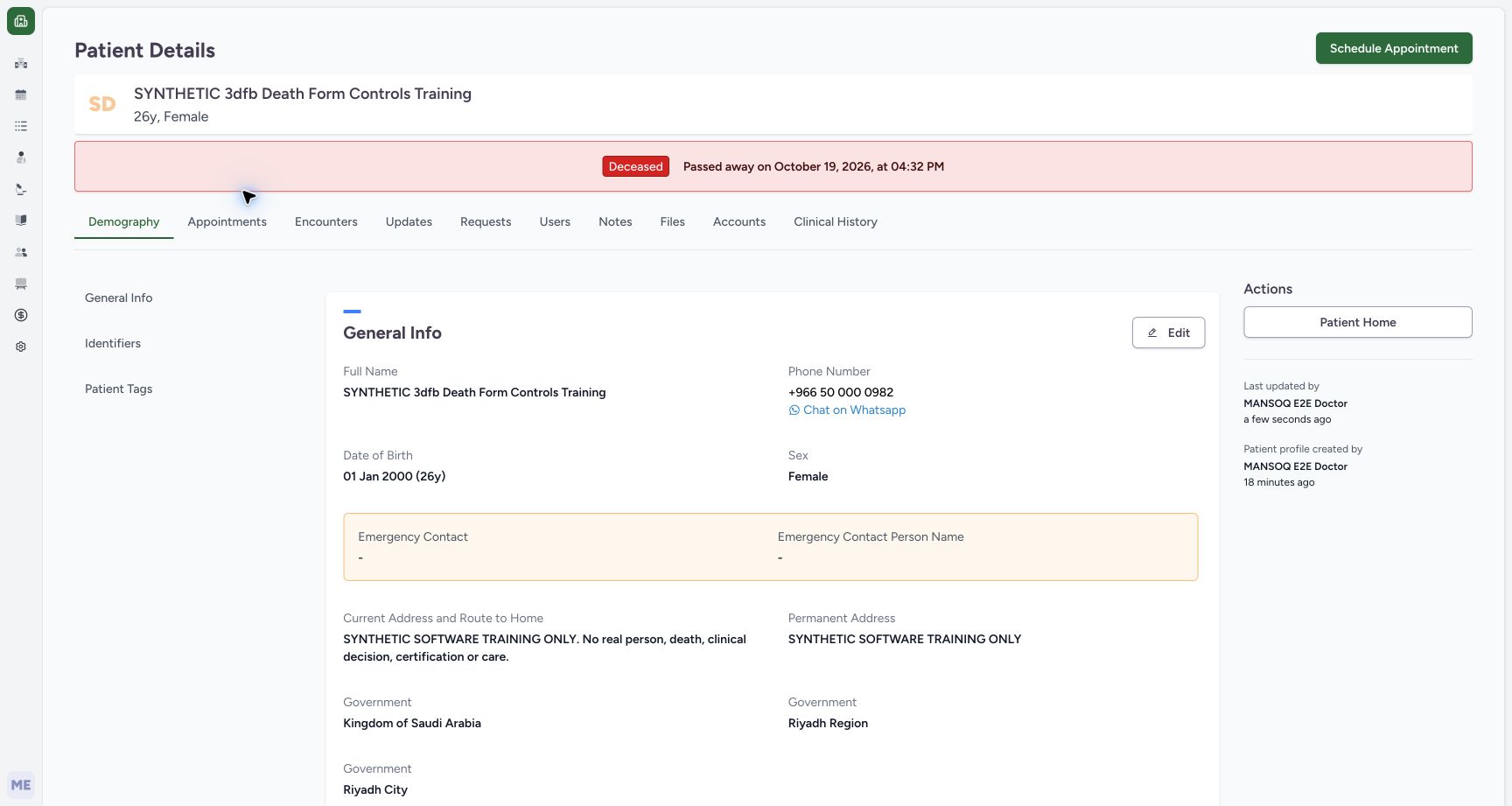
Task: Open the task list sidebar icon
Action: pos(21,126)
